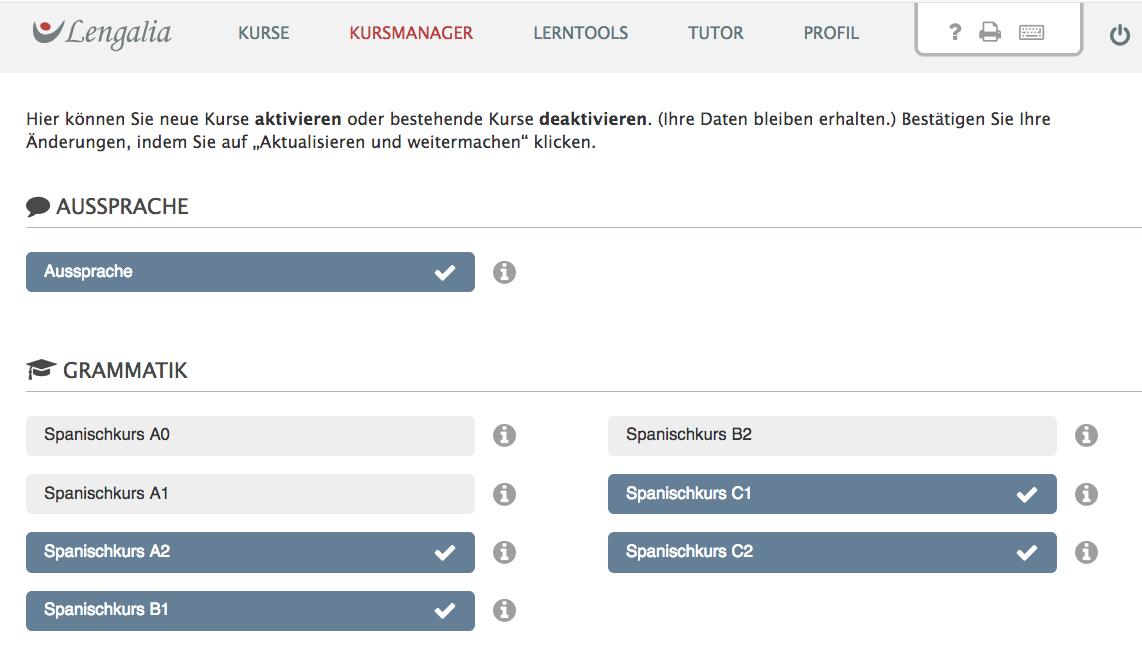This screenshot has width=1142, height=654.
Task: Click the help question mark icon
Action: pos(955,33)
